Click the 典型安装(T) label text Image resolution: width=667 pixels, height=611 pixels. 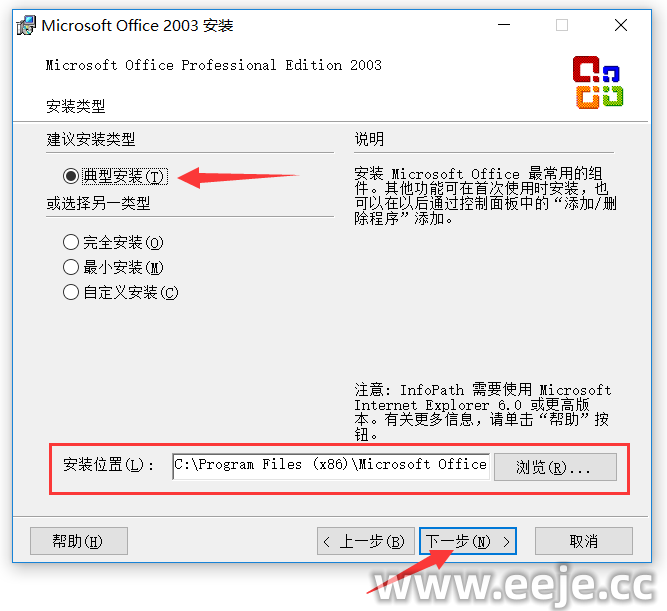(125, 176)
